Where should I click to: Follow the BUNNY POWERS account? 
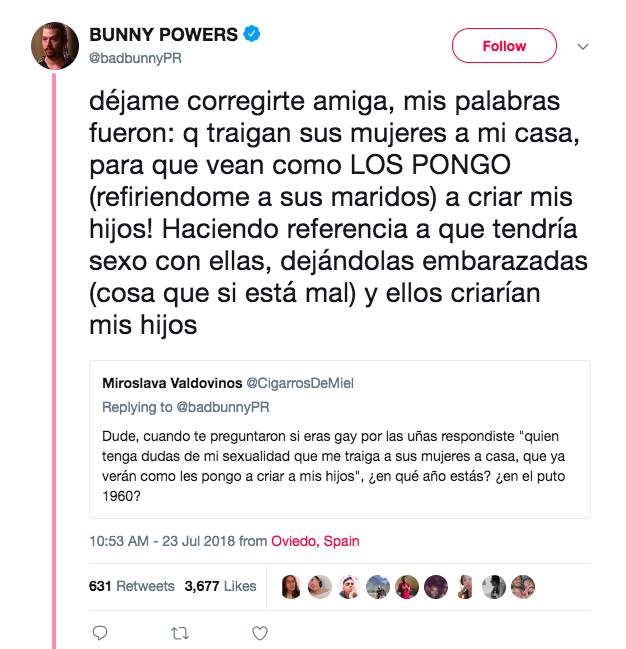click(504, 46)
